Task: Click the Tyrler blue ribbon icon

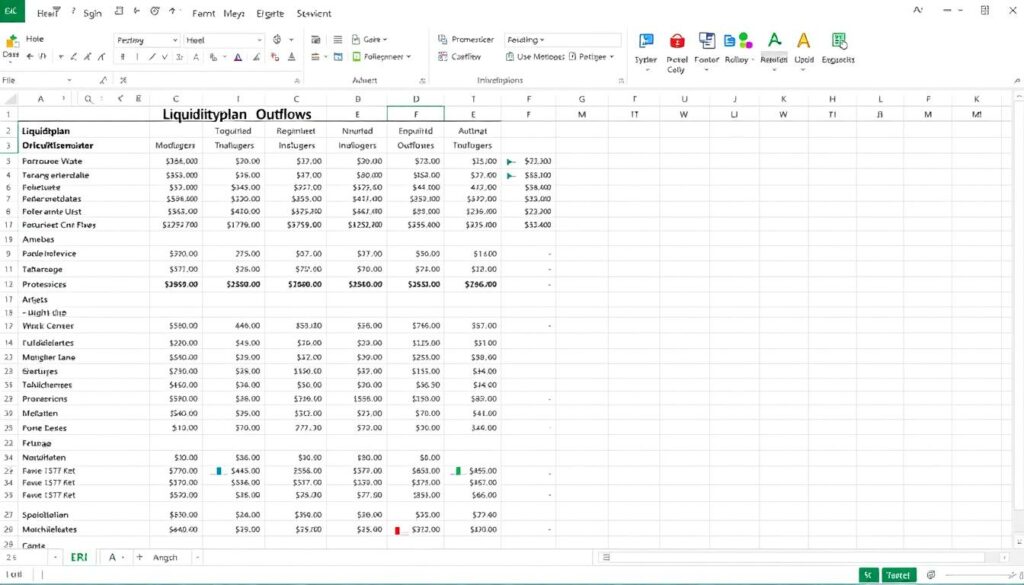Action: 646,41
